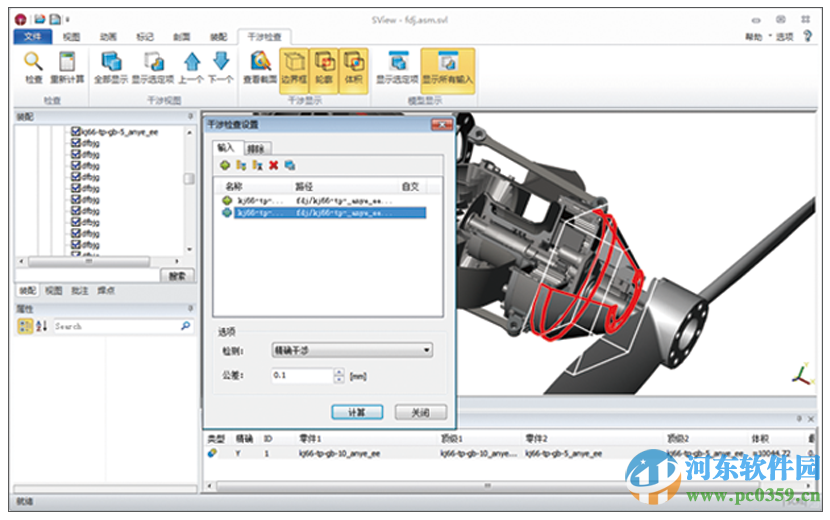830x520 pixels.
Task: Switch to the 批注 tab under the assembly tree
Action: 79,291
